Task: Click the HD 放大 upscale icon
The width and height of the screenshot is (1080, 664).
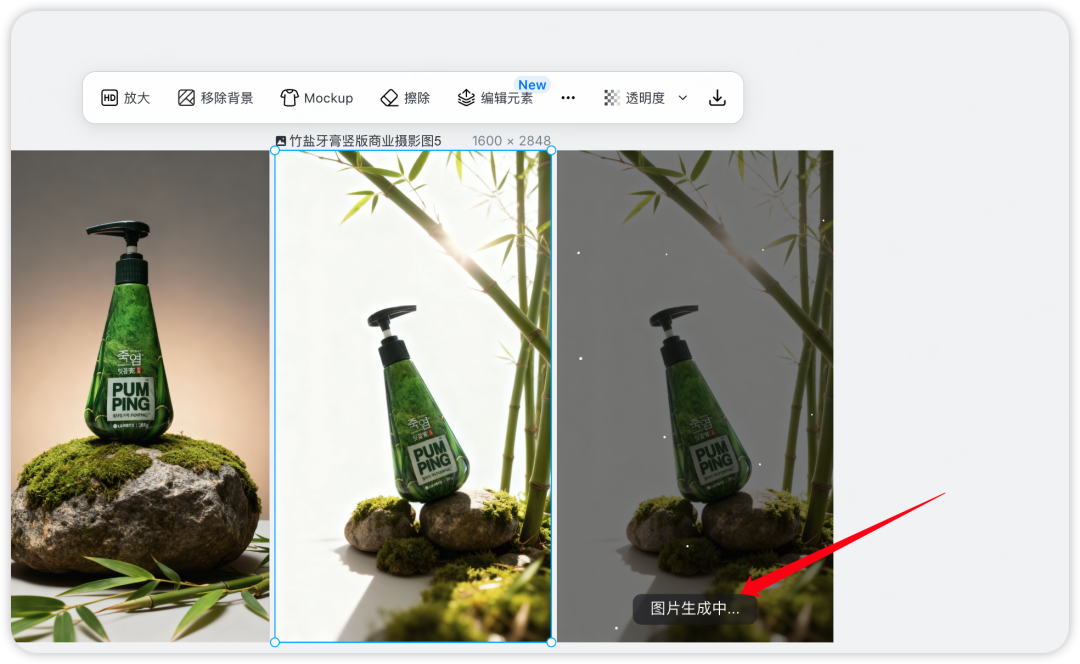Action: [110, 98]
